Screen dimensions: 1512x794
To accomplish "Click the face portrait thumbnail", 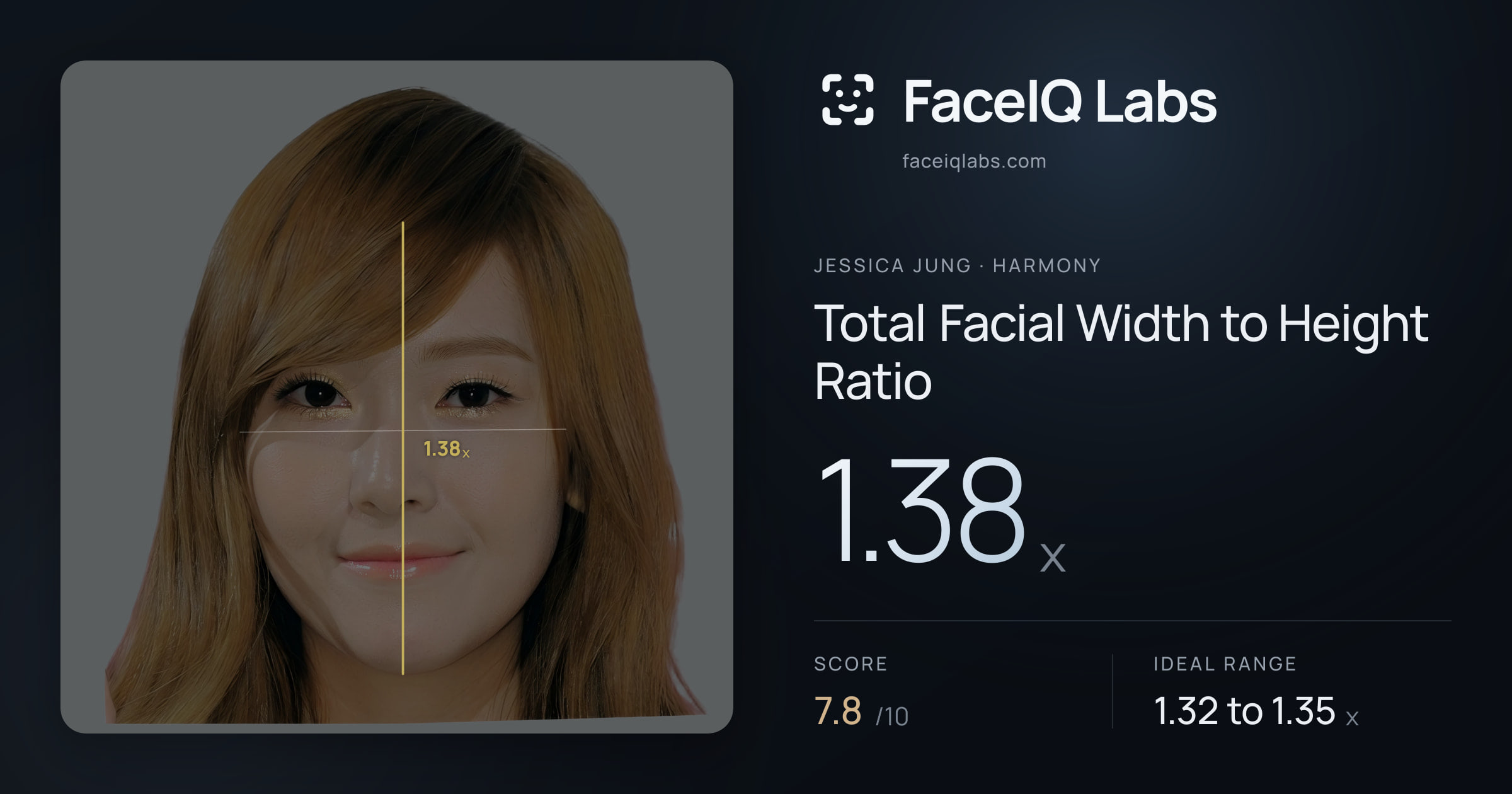I will pos(397,397).
